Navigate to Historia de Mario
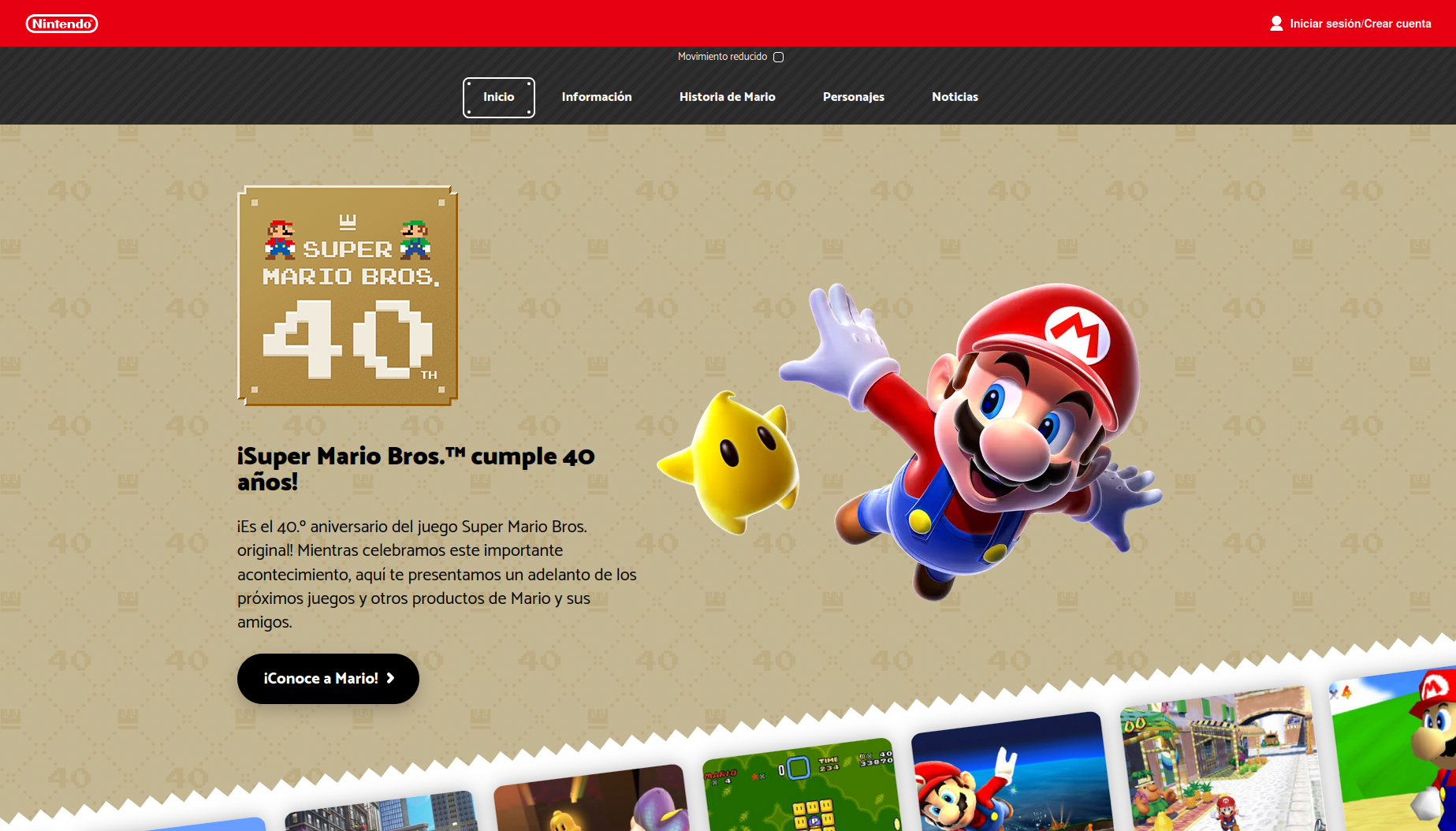 (727, 97)
